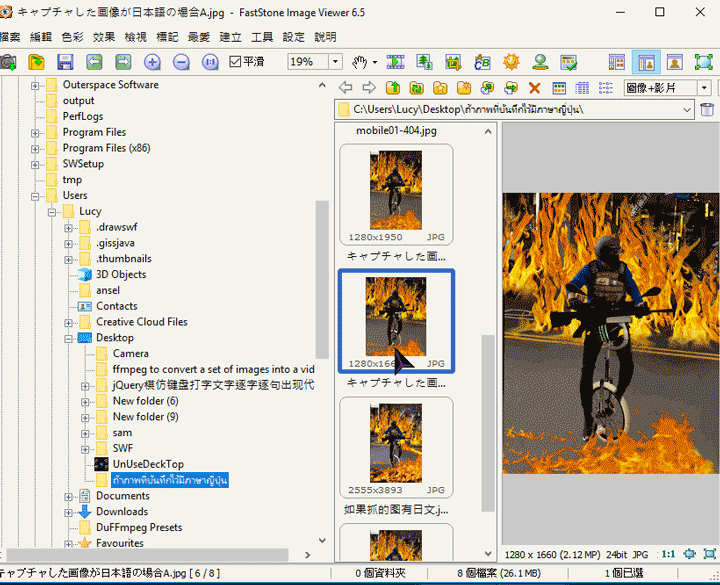Screen dimensions: 720x585
Task: Click the Save As floppy disk icon
Action: 65,62
